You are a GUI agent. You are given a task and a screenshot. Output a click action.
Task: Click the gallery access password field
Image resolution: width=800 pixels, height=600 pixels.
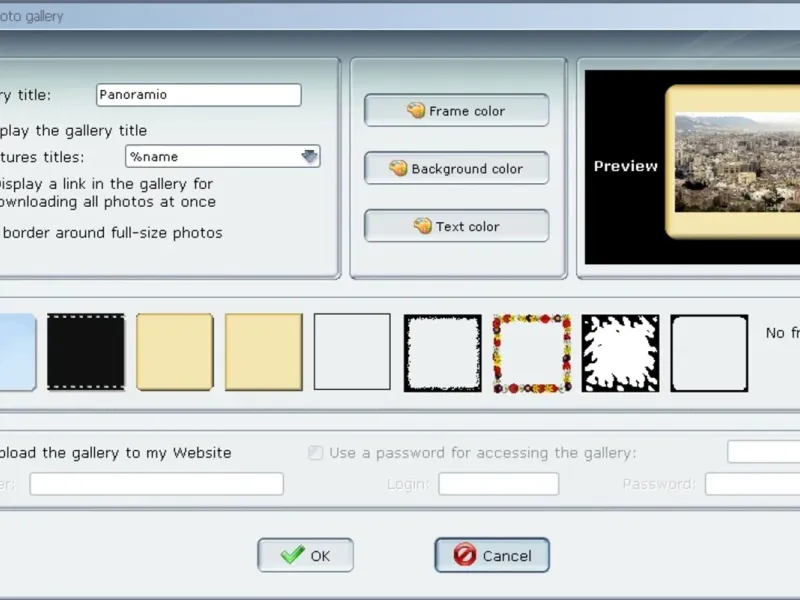(764, 452)
